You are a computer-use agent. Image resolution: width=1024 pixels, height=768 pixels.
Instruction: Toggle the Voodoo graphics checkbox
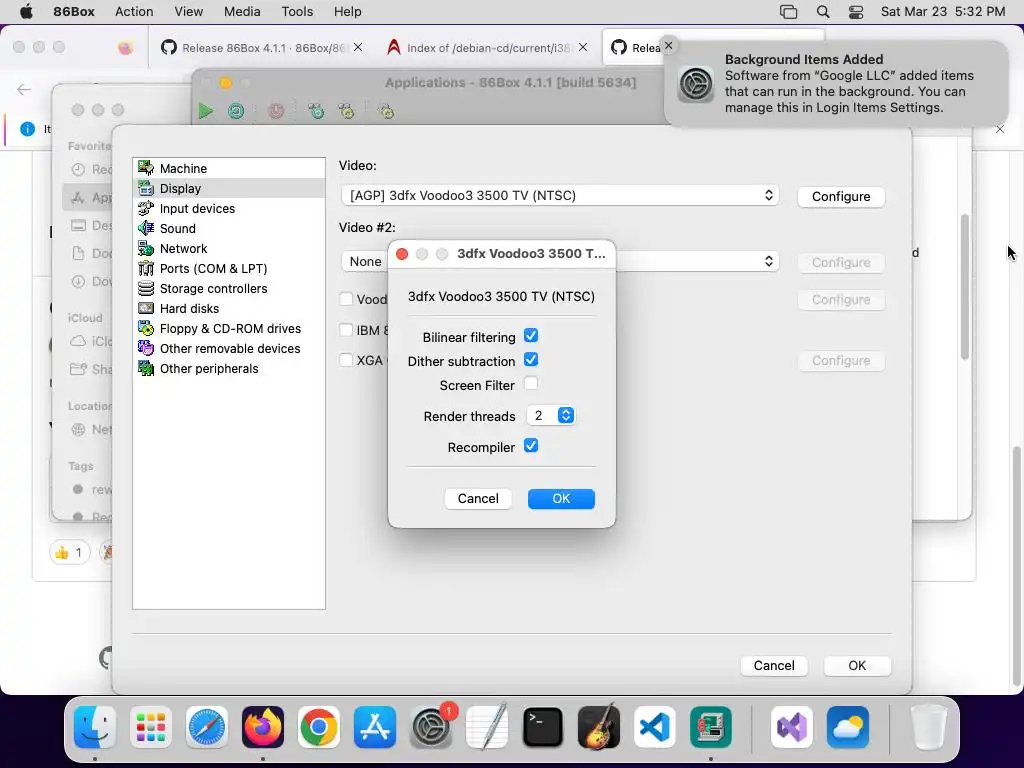point(346,299)
